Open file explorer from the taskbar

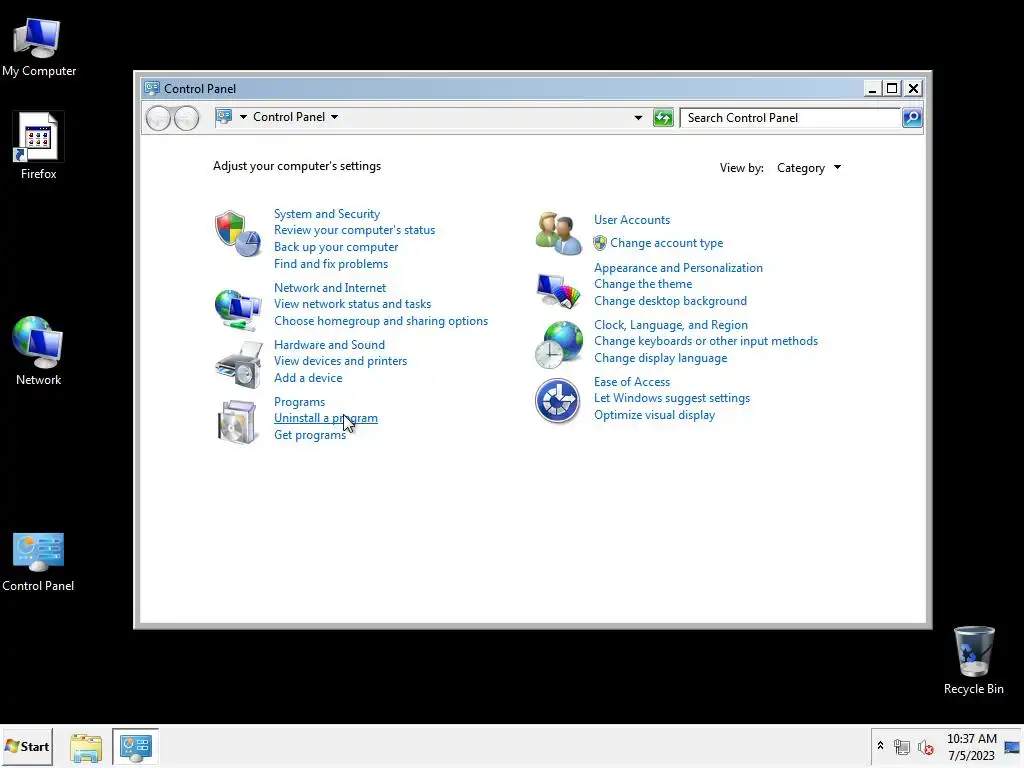pyautogui.click(x=86, y=747)
